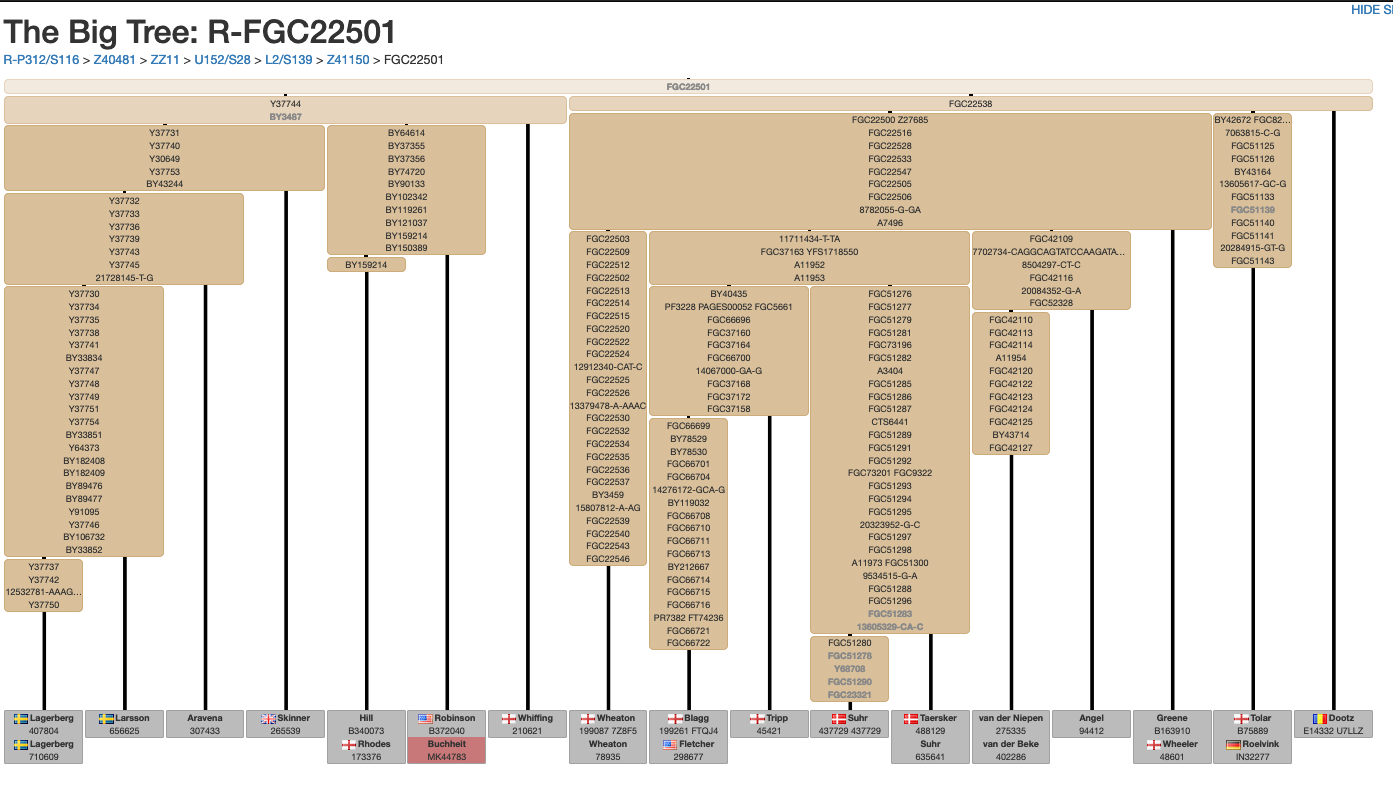Viewport: 1393px width, 789px height.
Task: Select the single BY159214 branch block
Action: pyautogui.click(x=366, y=265)
